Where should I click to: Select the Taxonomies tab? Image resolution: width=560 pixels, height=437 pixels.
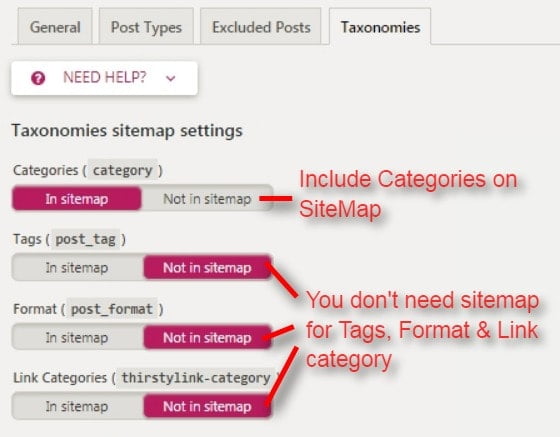pos(380,27)
